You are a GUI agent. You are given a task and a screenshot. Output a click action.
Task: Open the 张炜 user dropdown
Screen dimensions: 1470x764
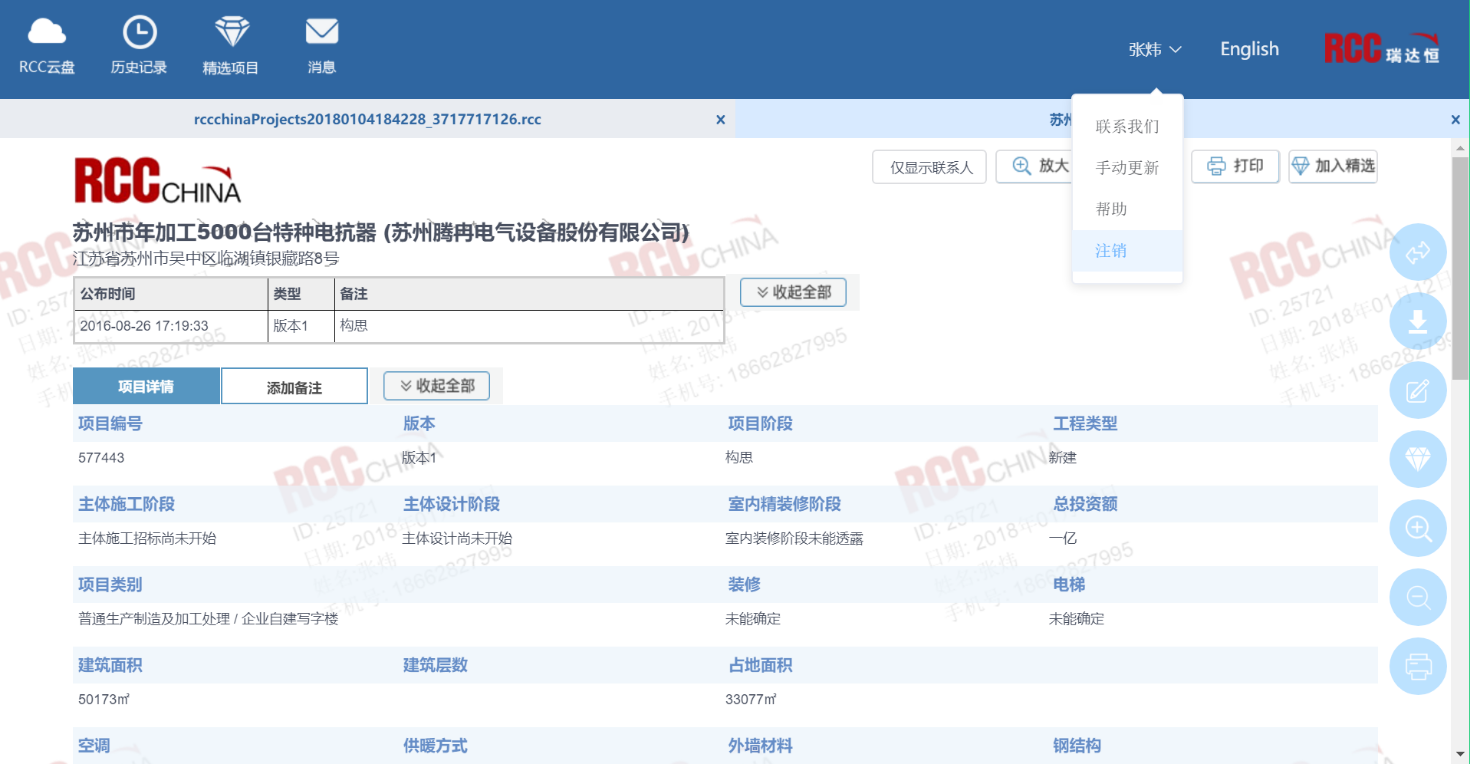1155,49
